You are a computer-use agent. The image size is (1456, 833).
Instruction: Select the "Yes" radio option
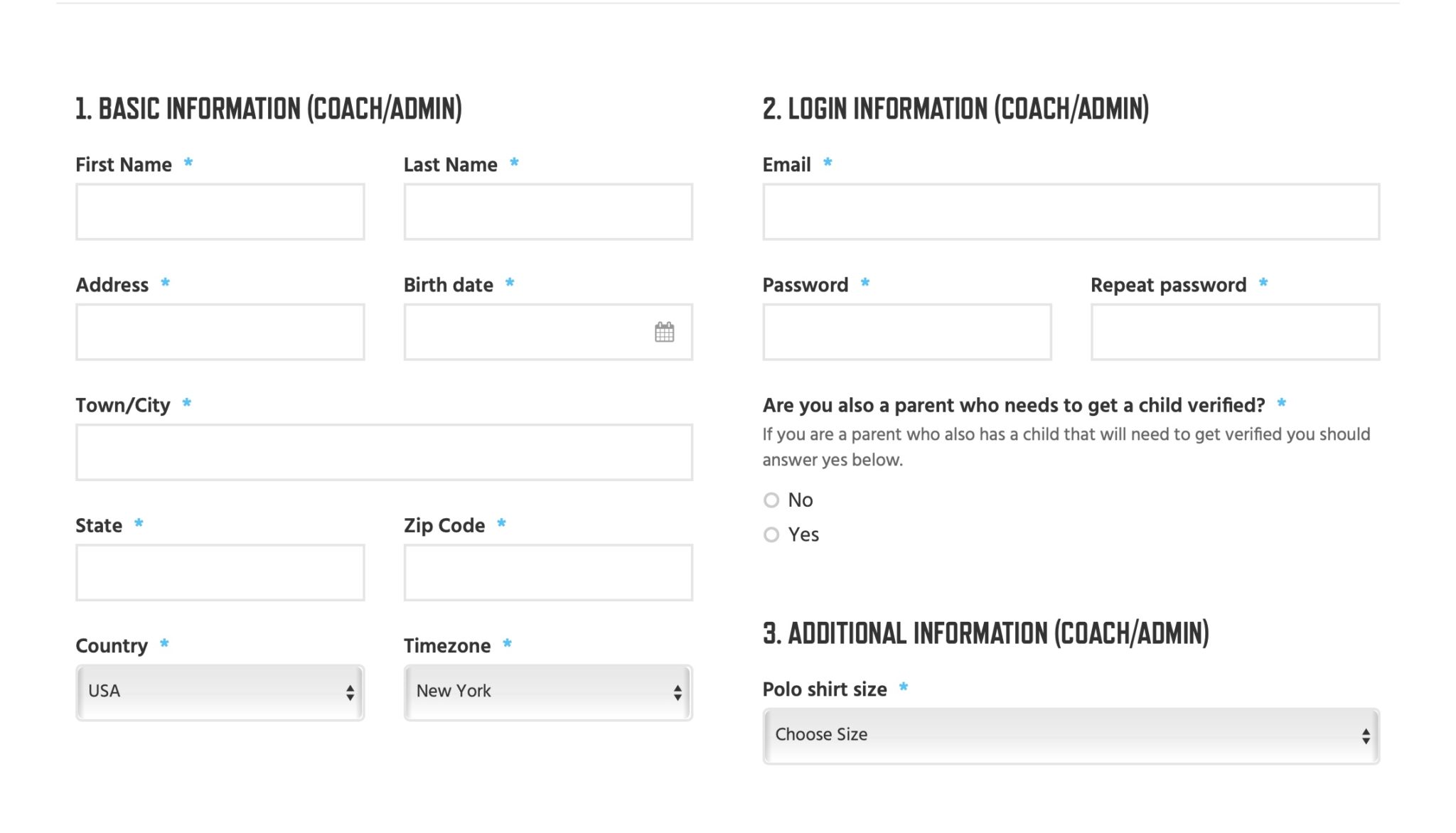771,534
